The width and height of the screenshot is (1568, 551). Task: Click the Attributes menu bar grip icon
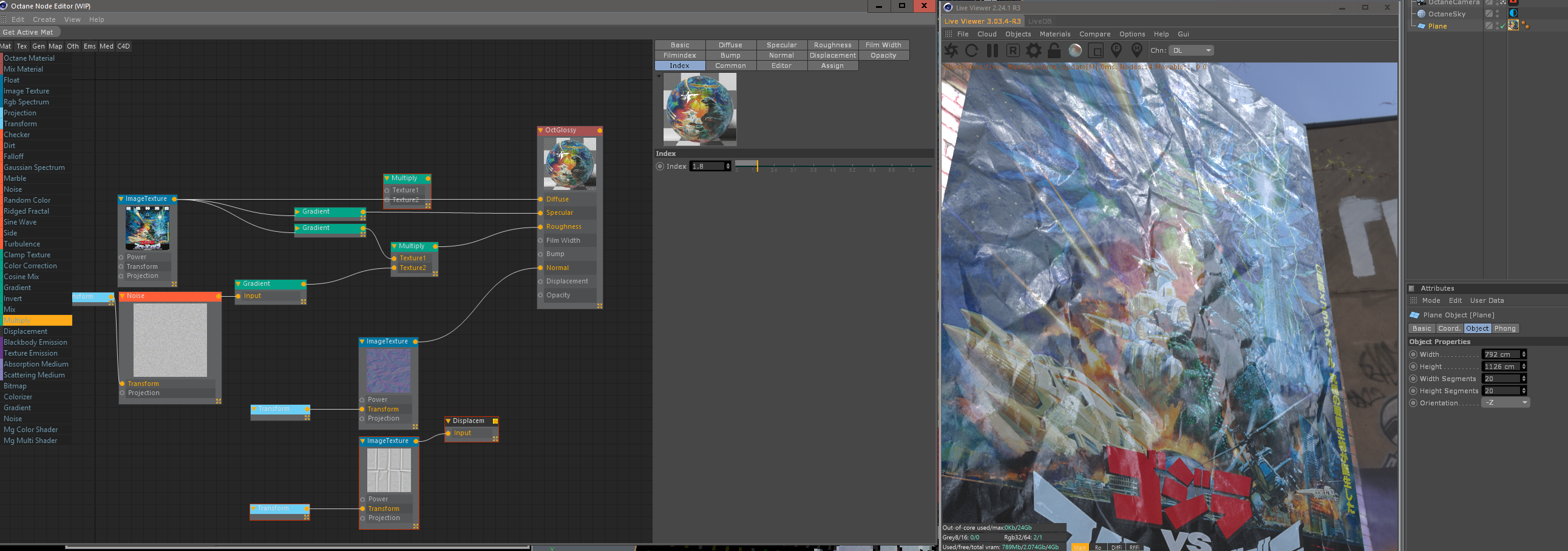(x=1413, y=300)
